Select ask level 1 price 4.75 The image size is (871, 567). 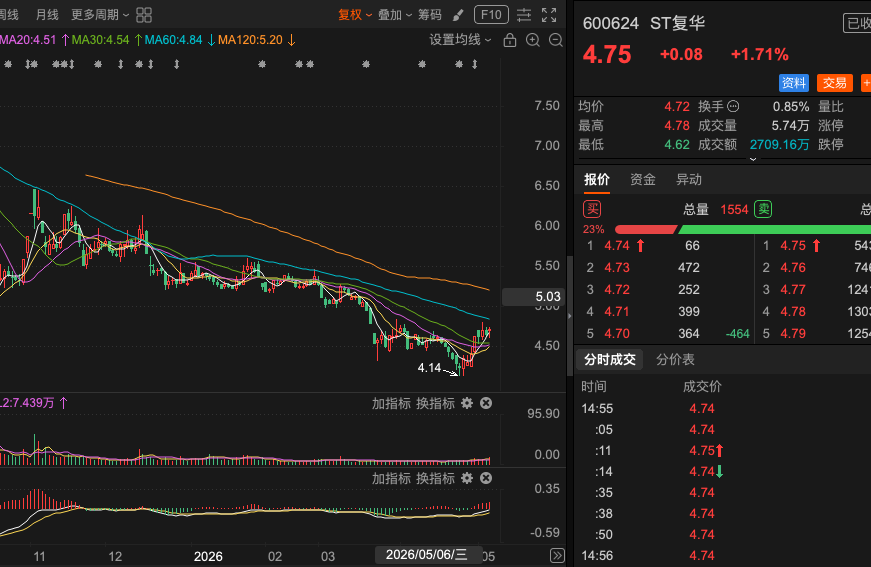pos(793,245)
